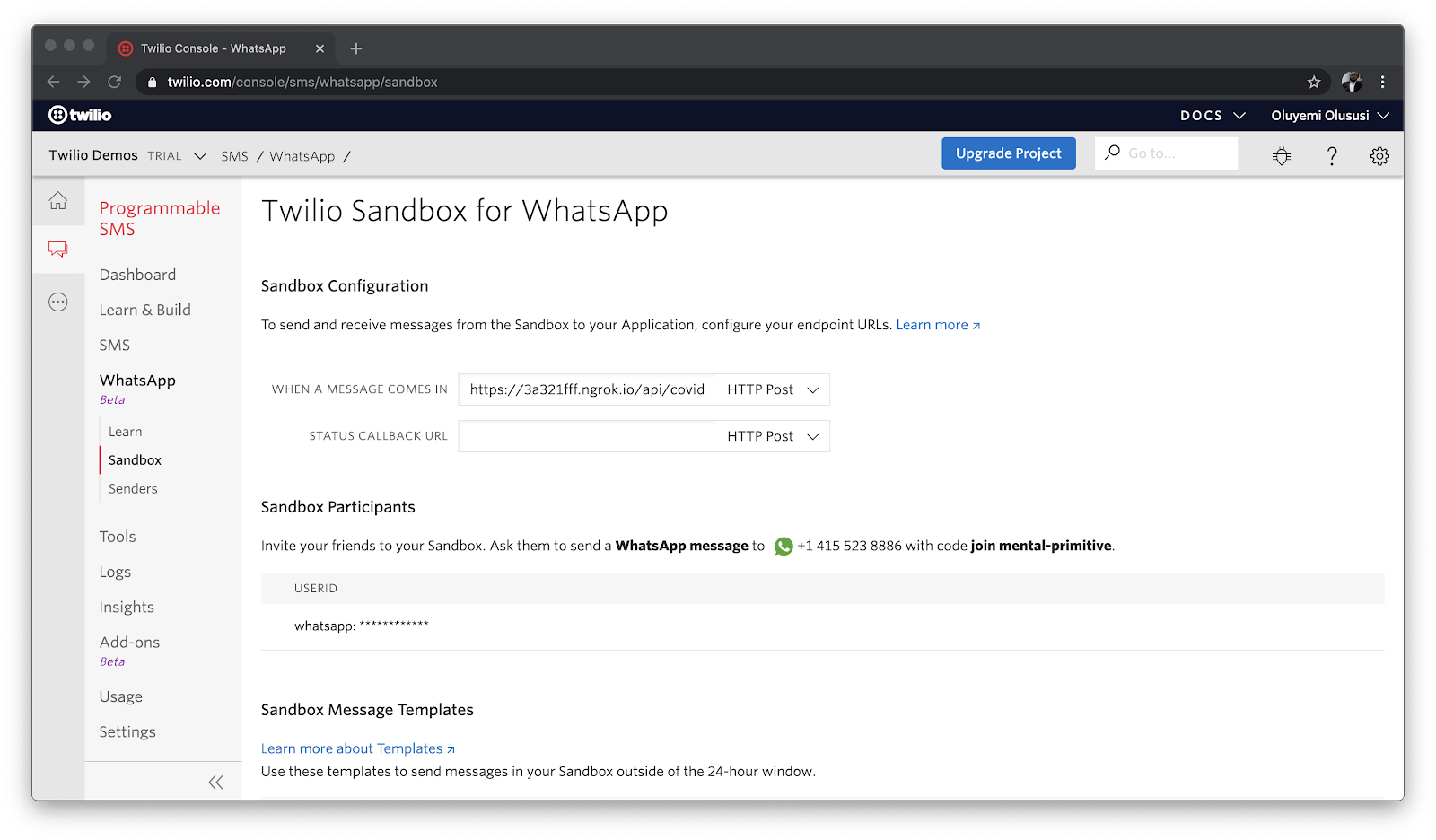Open Usage in the sidebar
This screenshot has width=1436, height=840.
(120, 696)
